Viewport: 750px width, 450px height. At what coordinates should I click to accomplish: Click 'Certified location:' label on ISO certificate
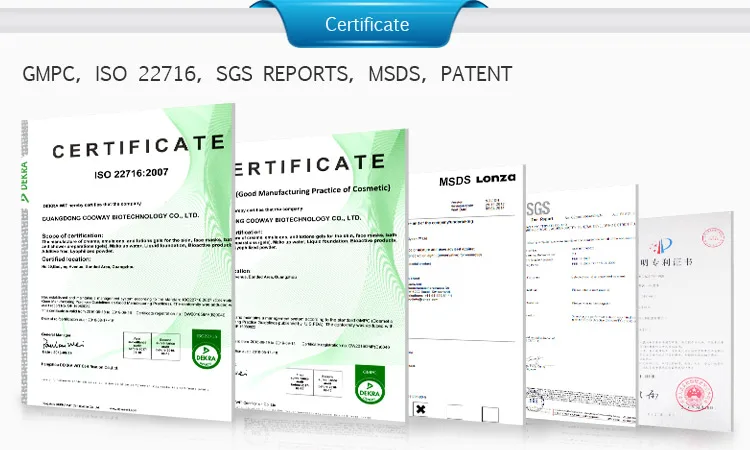click(66, 259)
